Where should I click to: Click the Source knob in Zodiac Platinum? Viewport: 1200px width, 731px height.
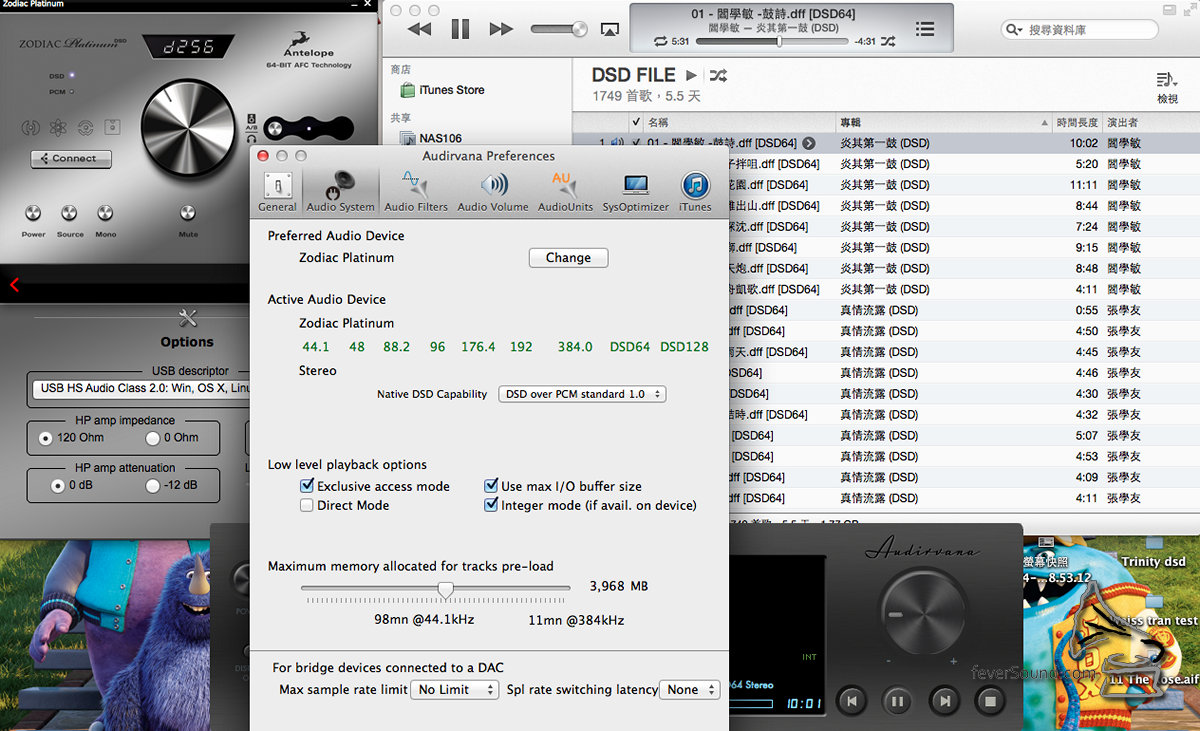tap(69, 213)
